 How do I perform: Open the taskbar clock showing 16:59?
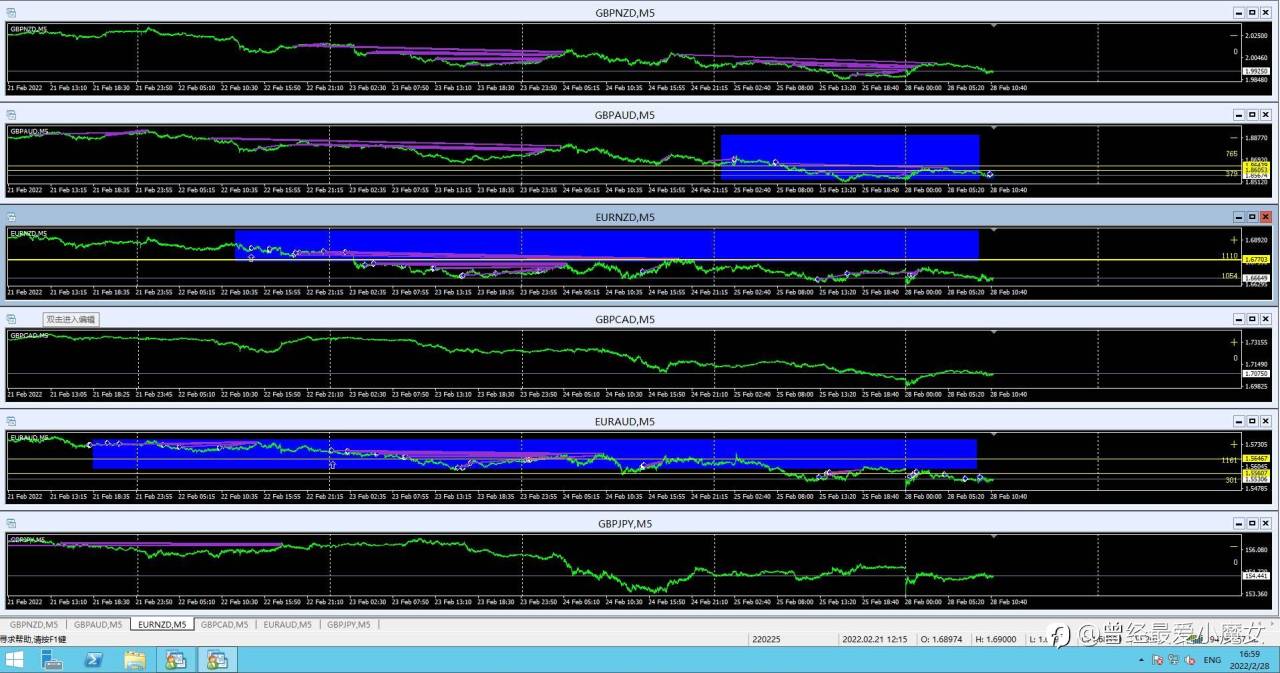point(1250,660)
